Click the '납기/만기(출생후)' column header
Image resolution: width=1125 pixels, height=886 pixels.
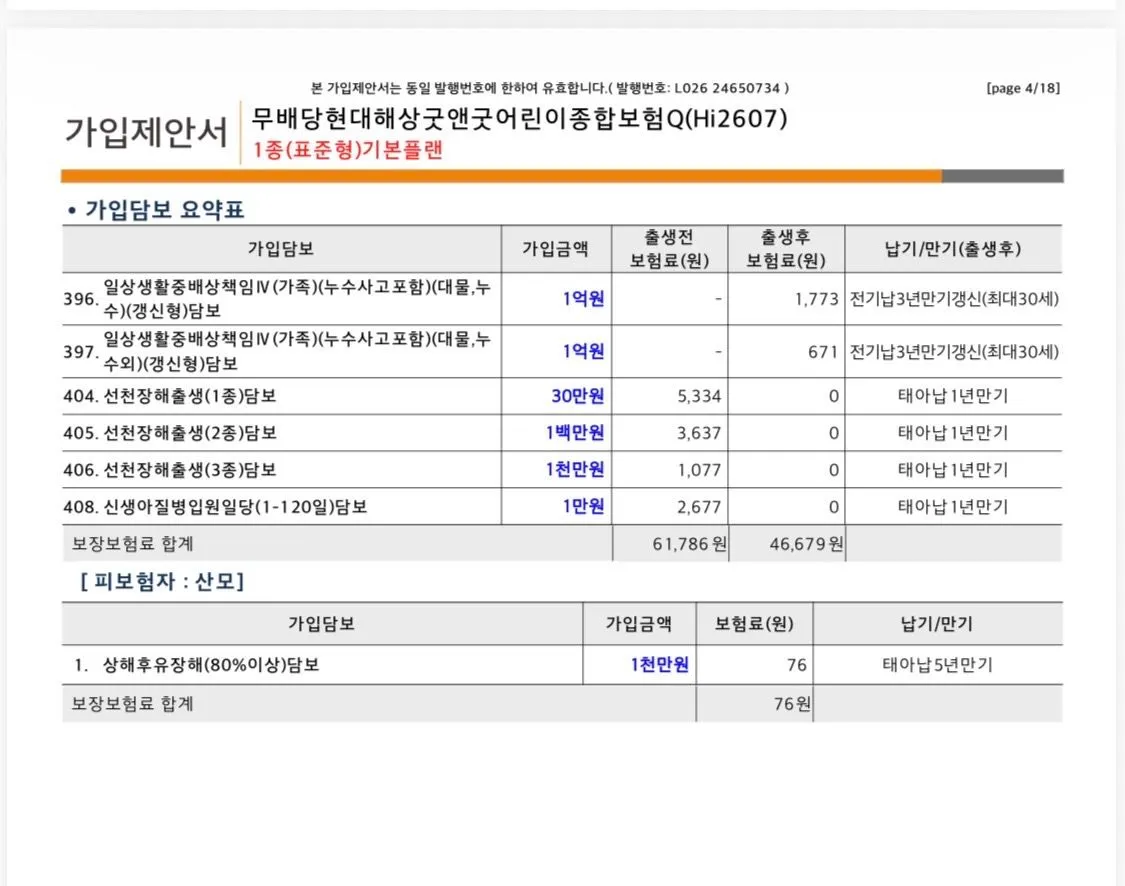click(953, 249)
